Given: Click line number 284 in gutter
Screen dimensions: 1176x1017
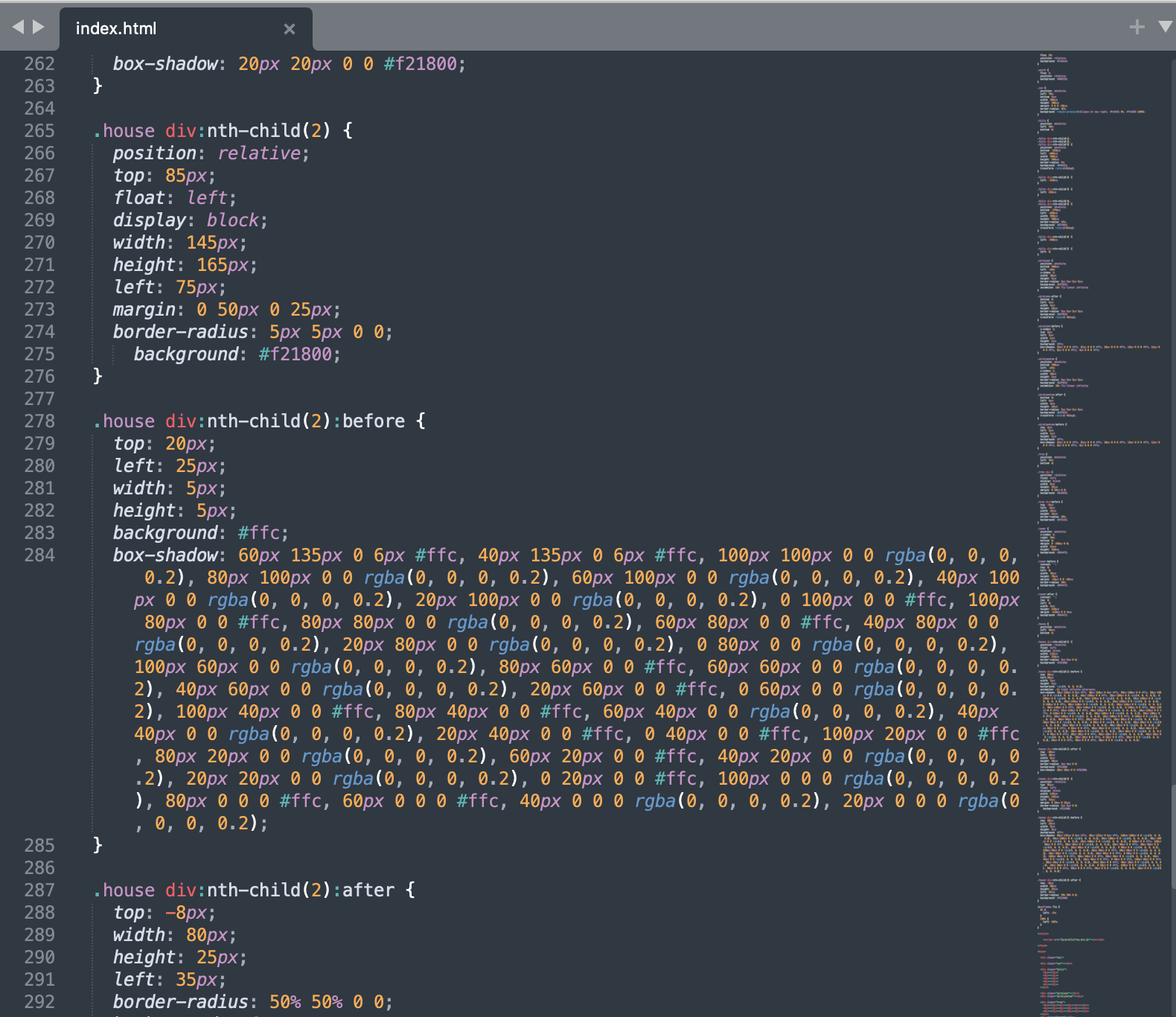Looking at the screenshot, I should [x=39, y=555].
